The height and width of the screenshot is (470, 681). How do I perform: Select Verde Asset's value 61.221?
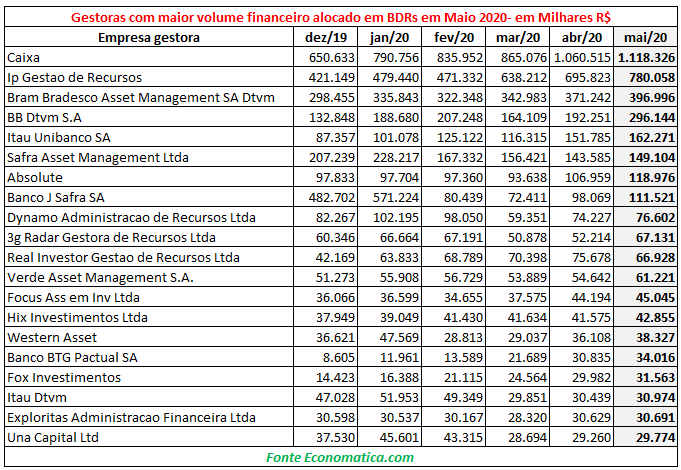tap(655, 277)
